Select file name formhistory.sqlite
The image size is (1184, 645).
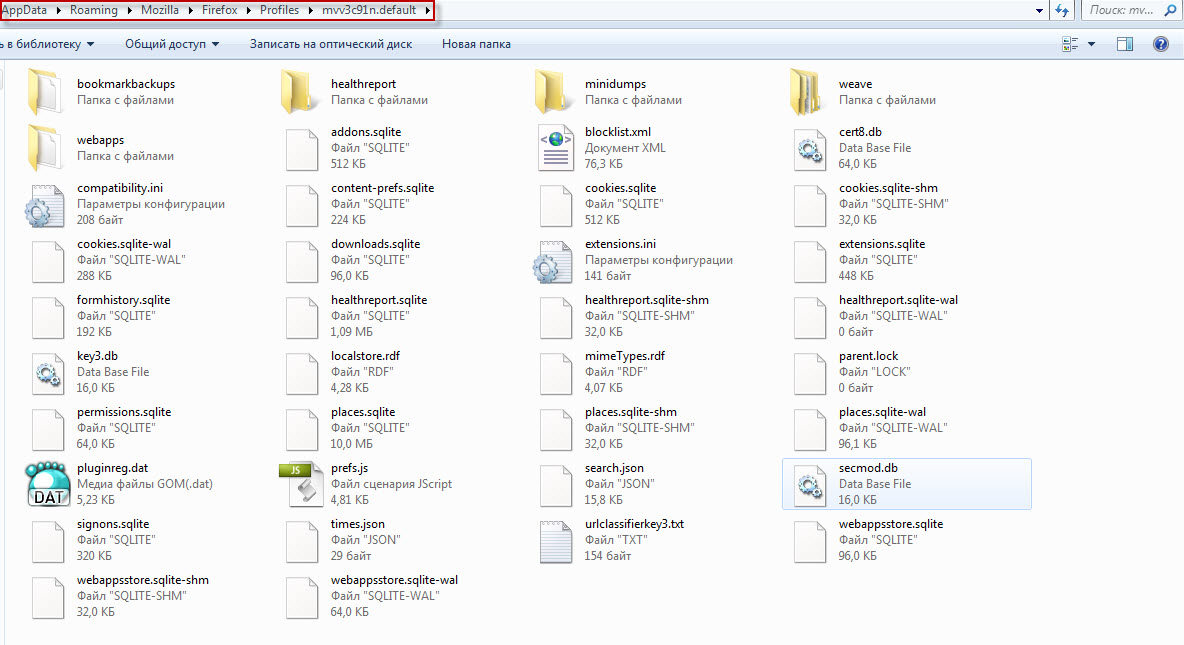pyautogui.click(x=124, y=300)
